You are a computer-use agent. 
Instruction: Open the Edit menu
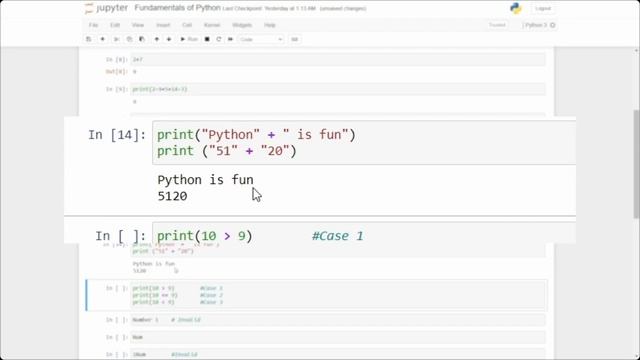click(115, 25)
